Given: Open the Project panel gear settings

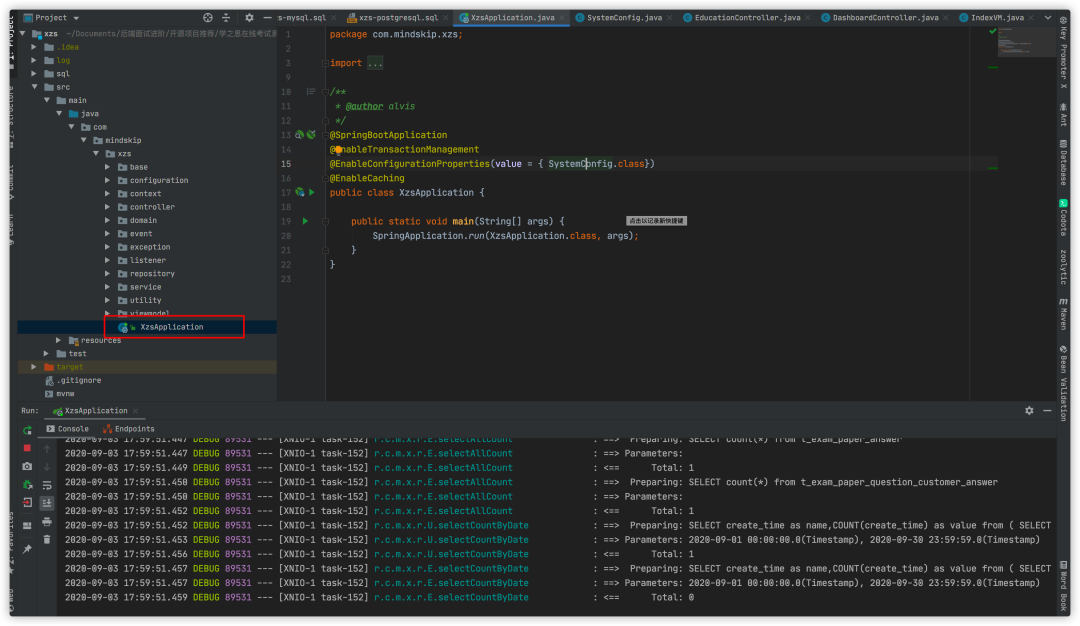Looking at the screenshot, I should [249, 18].
